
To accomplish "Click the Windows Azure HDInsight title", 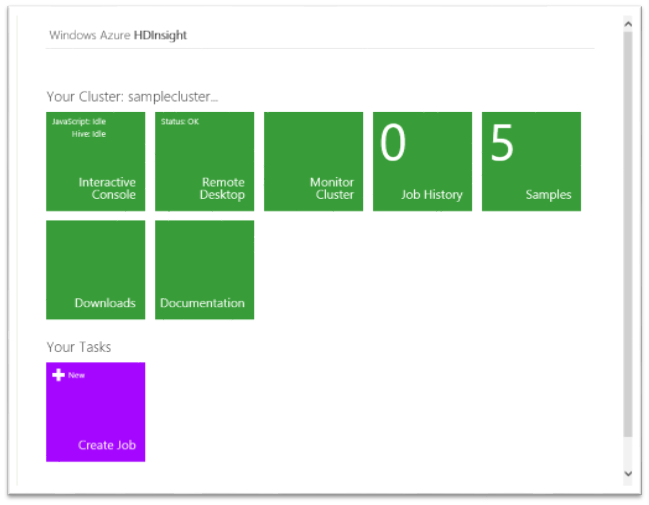I will [x=118, y=35].
